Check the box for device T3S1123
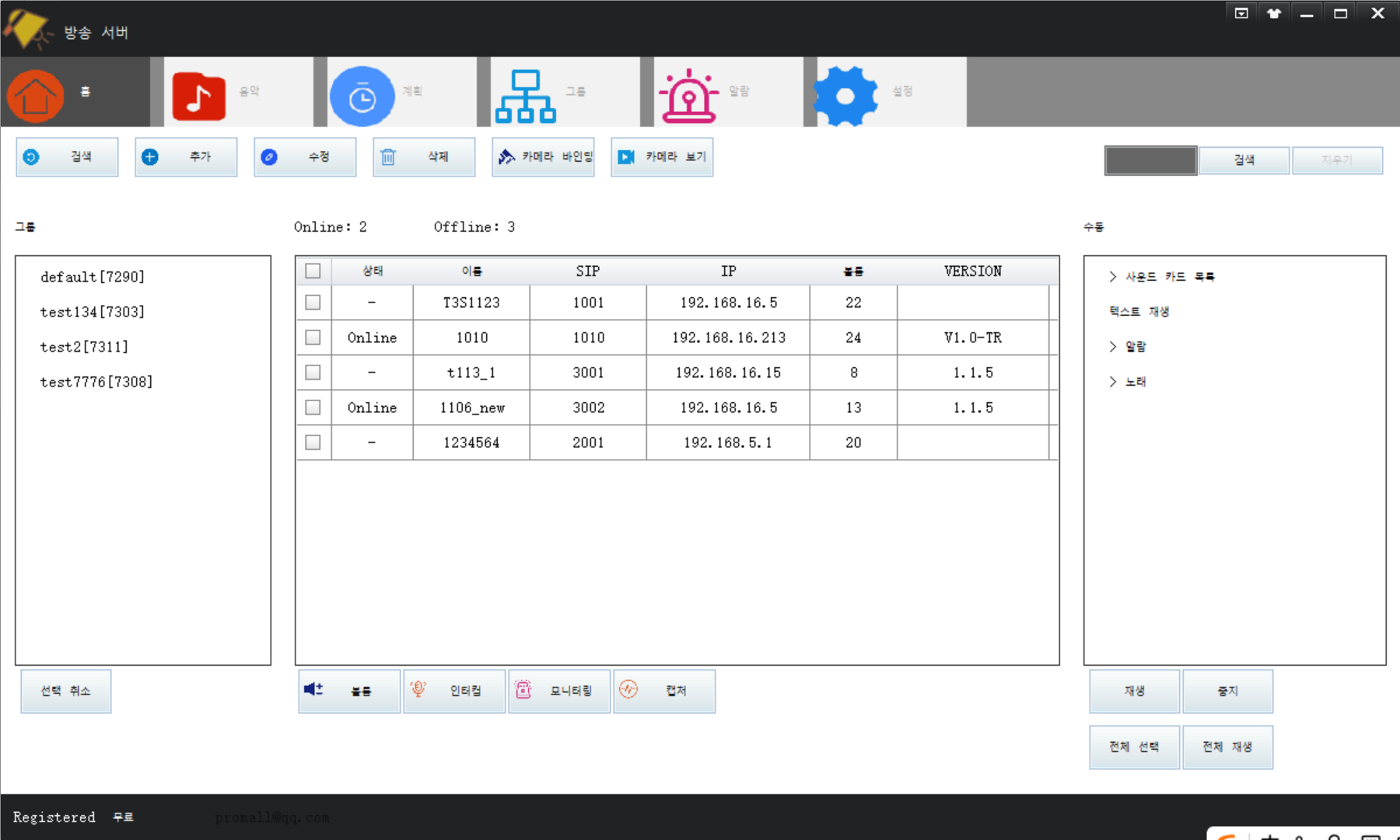The height and width of the screenshot is (840, 1400). click(x=313, y=303)
